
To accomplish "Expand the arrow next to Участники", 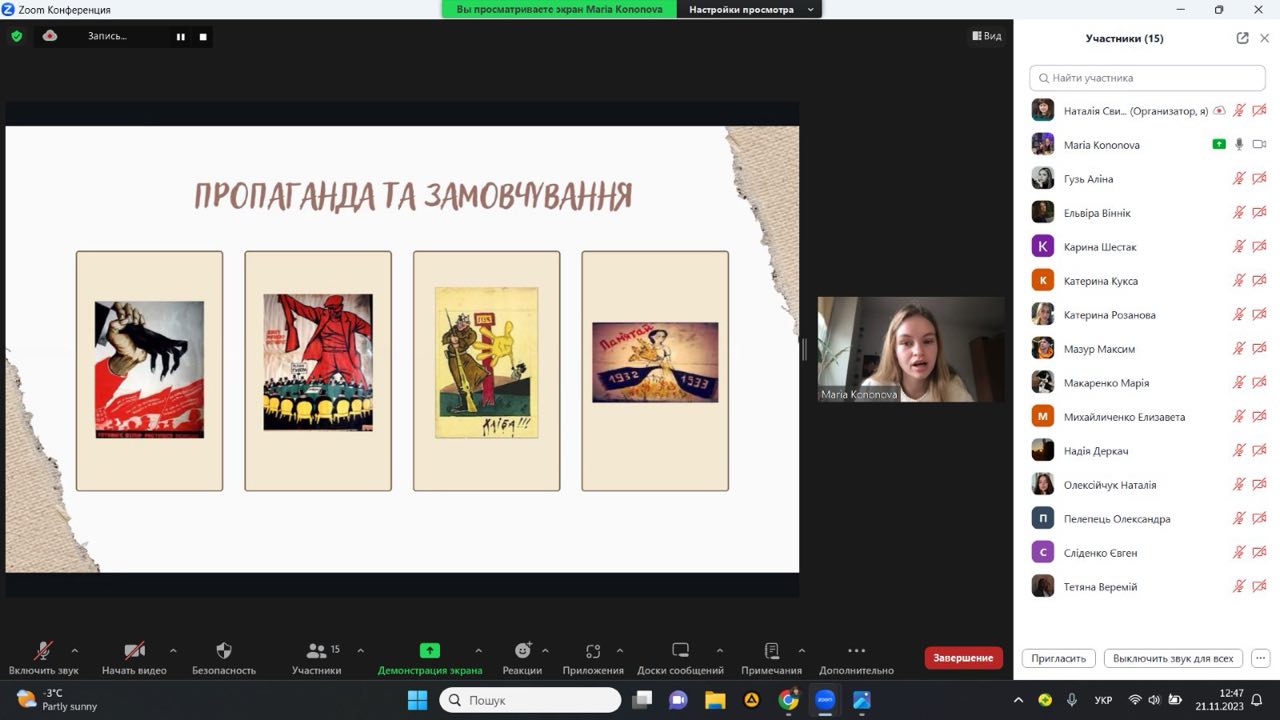I will [x=360, y=650].
